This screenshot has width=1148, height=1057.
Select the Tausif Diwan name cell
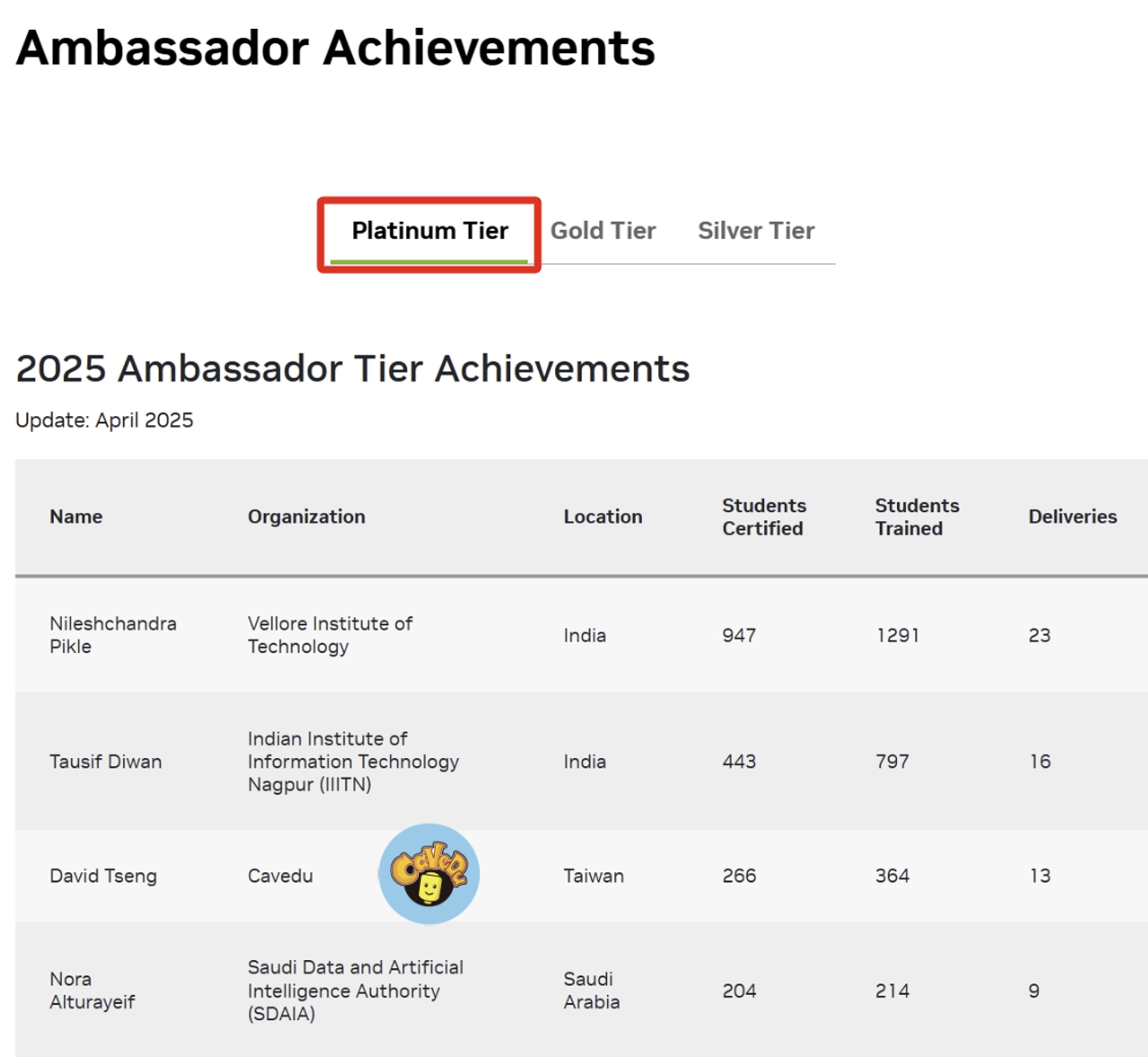(106, 762)
